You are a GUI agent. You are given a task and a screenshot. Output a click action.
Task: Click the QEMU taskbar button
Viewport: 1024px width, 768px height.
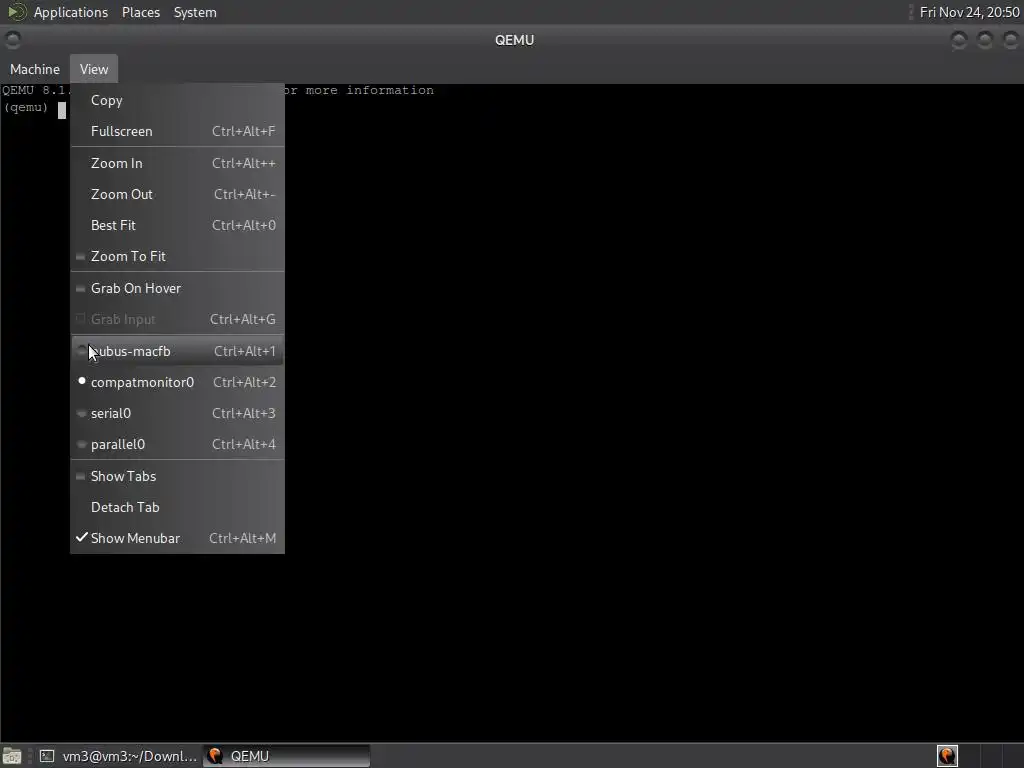[x=287, y=756]
